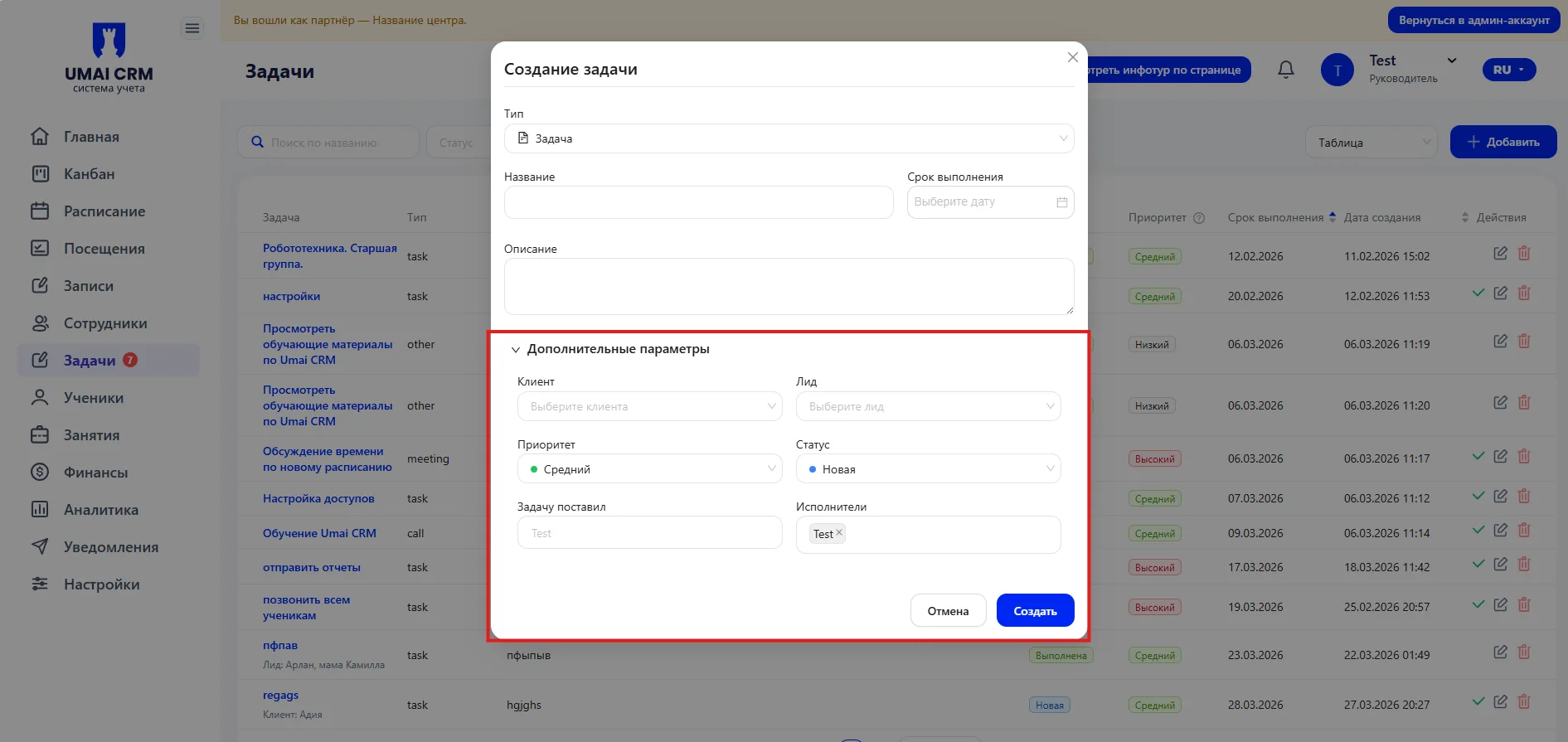Click the UMAI CRM logo
The width and height of the screenshot is (1568, 742).
(109, 57)
